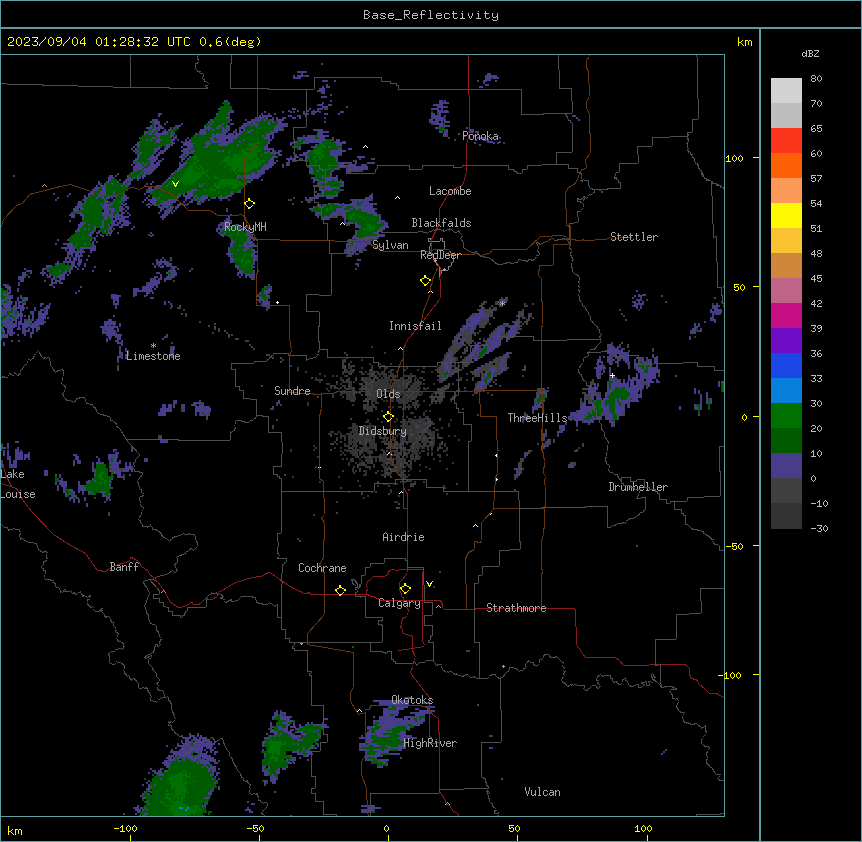Click the Blackfalds city label
This screenshot has width=862, height=842.
(441, 223)
